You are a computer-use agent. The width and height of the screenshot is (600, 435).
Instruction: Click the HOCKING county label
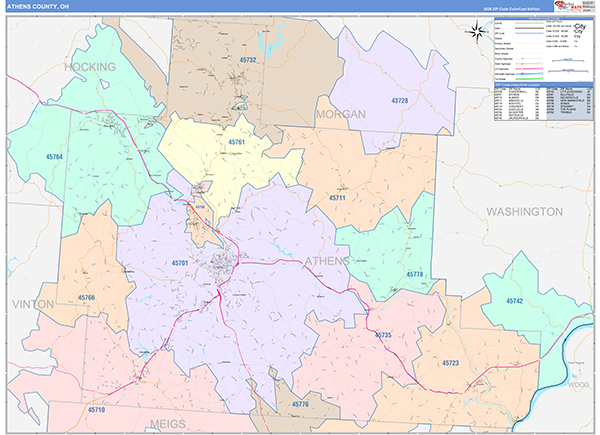point(90,67)
